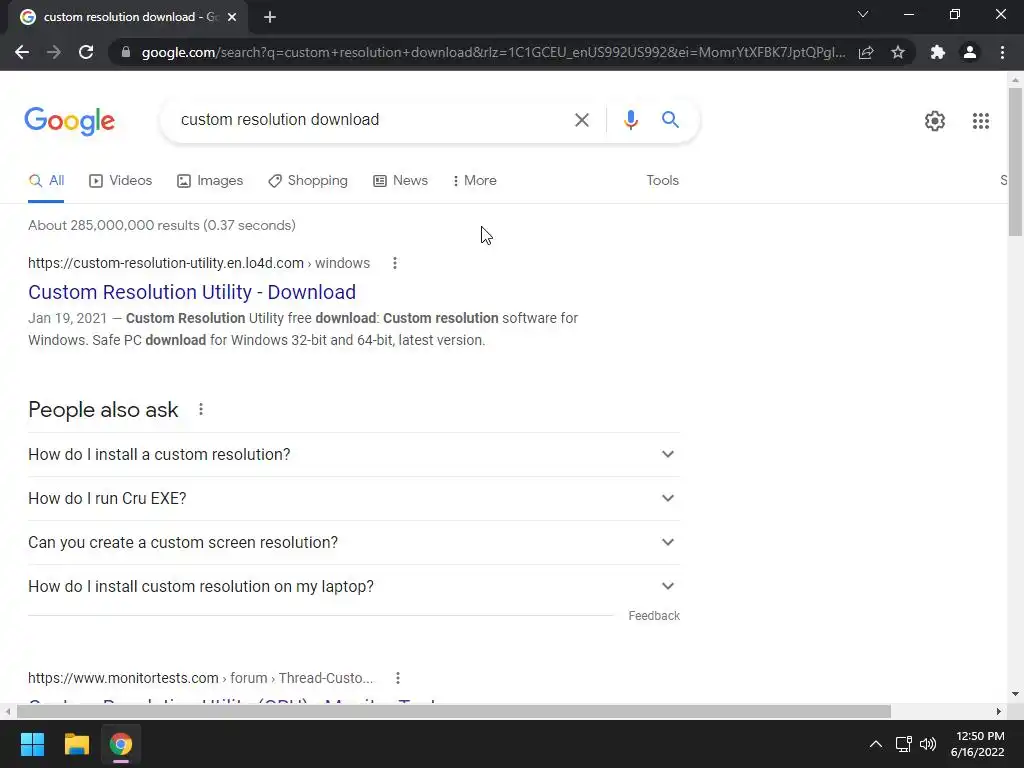The image size is (1024, 768).
Task: Start voice search with microphone icon
Action: pos(630,120)
